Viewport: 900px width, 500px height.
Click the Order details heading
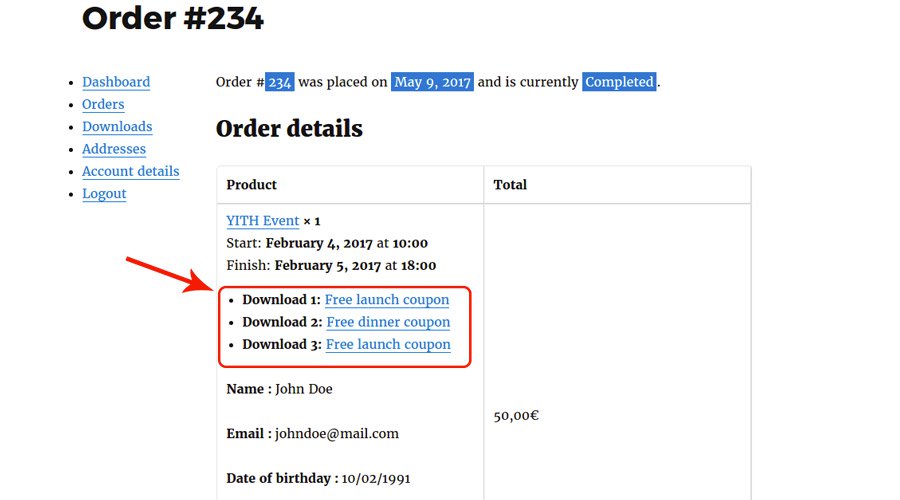point(289,129)
